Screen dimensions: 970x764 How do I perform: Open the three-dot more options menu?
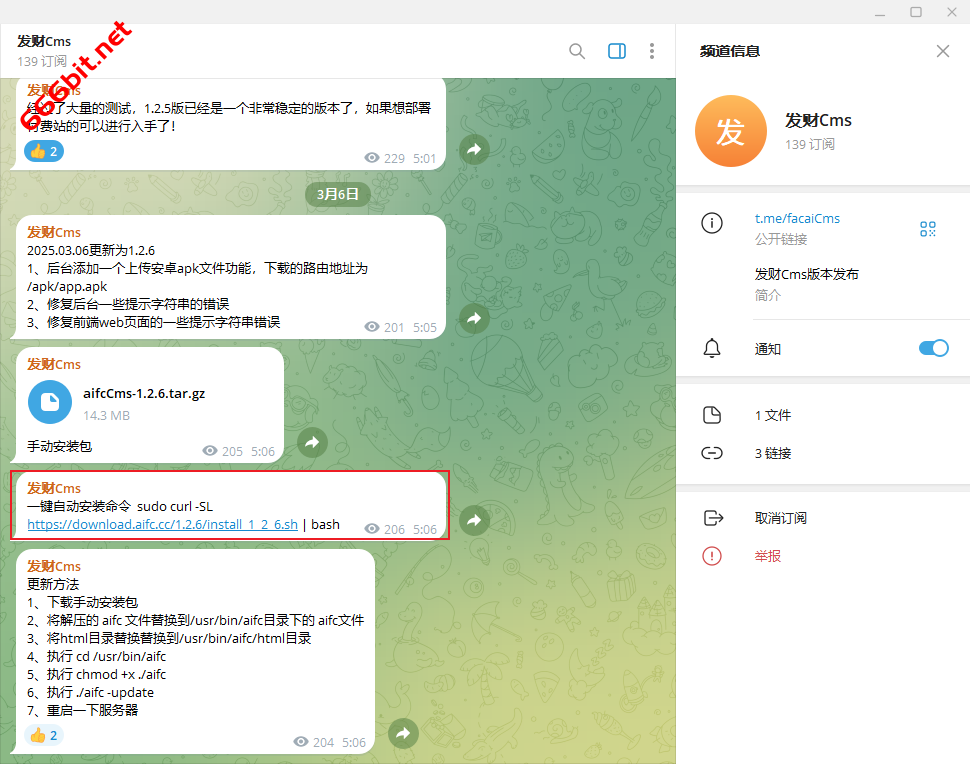(x=651, y=51)
